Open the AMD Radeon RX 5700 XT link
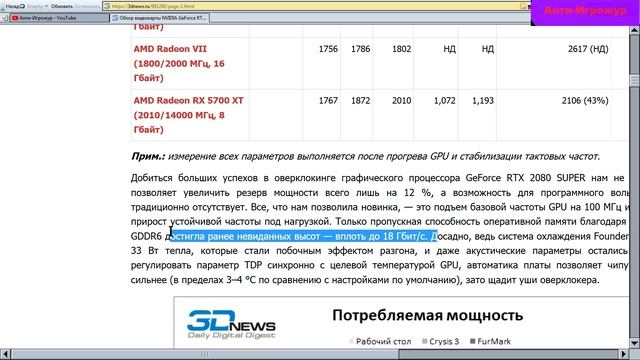 click(x=189, y=115)
